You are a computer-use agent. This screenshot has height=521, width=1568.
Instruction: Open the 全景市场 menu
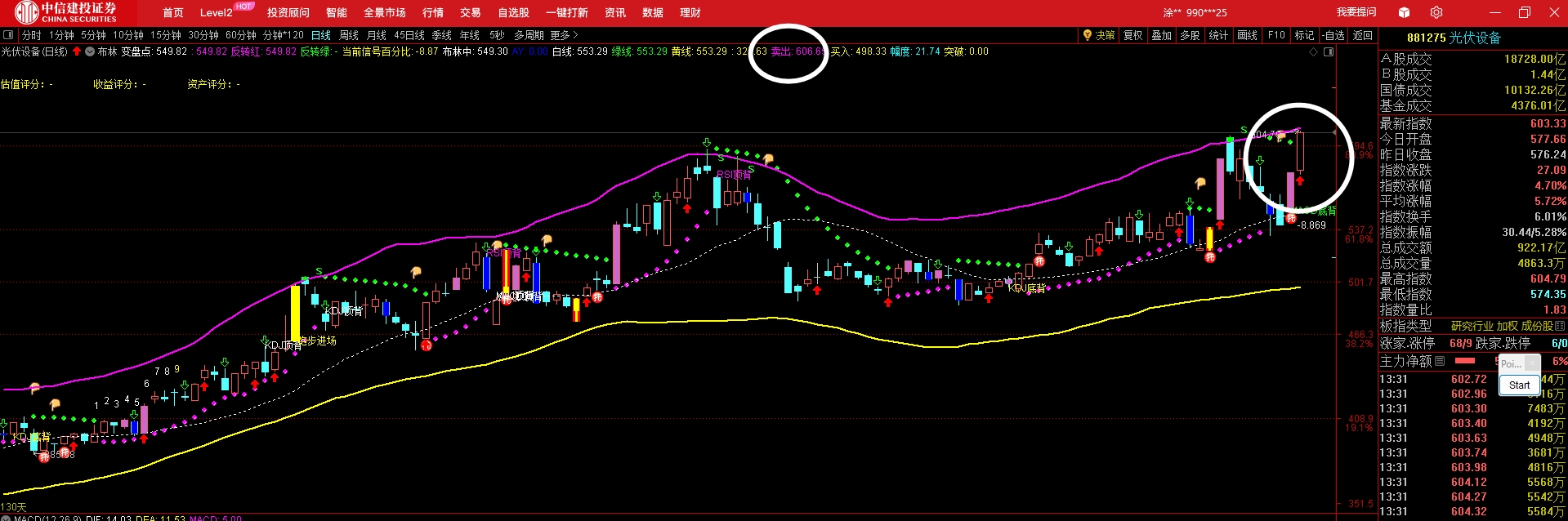tap(385, 12)
